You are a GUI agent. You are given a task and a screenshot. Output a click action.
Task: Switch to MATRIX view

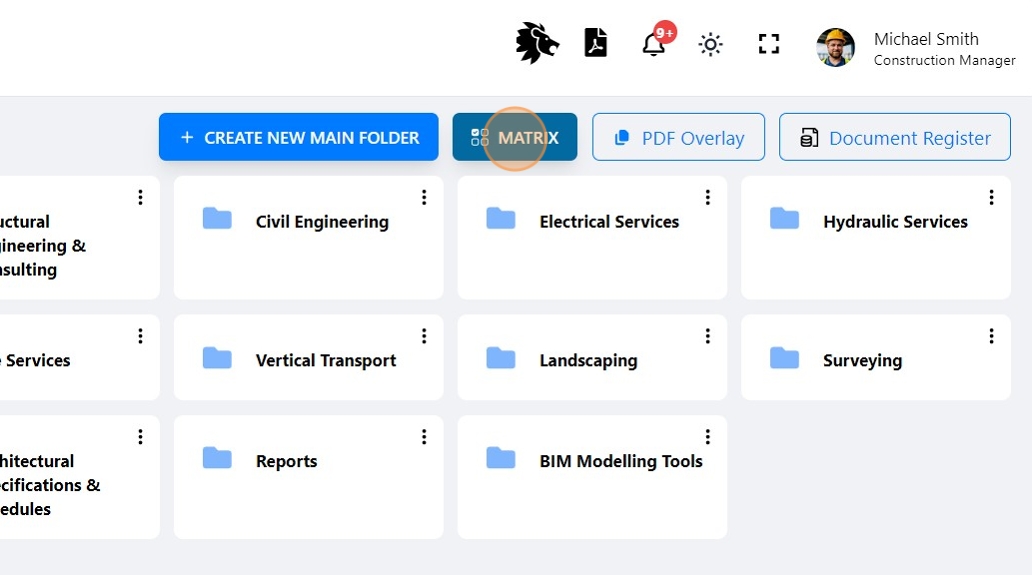(515, 137)
